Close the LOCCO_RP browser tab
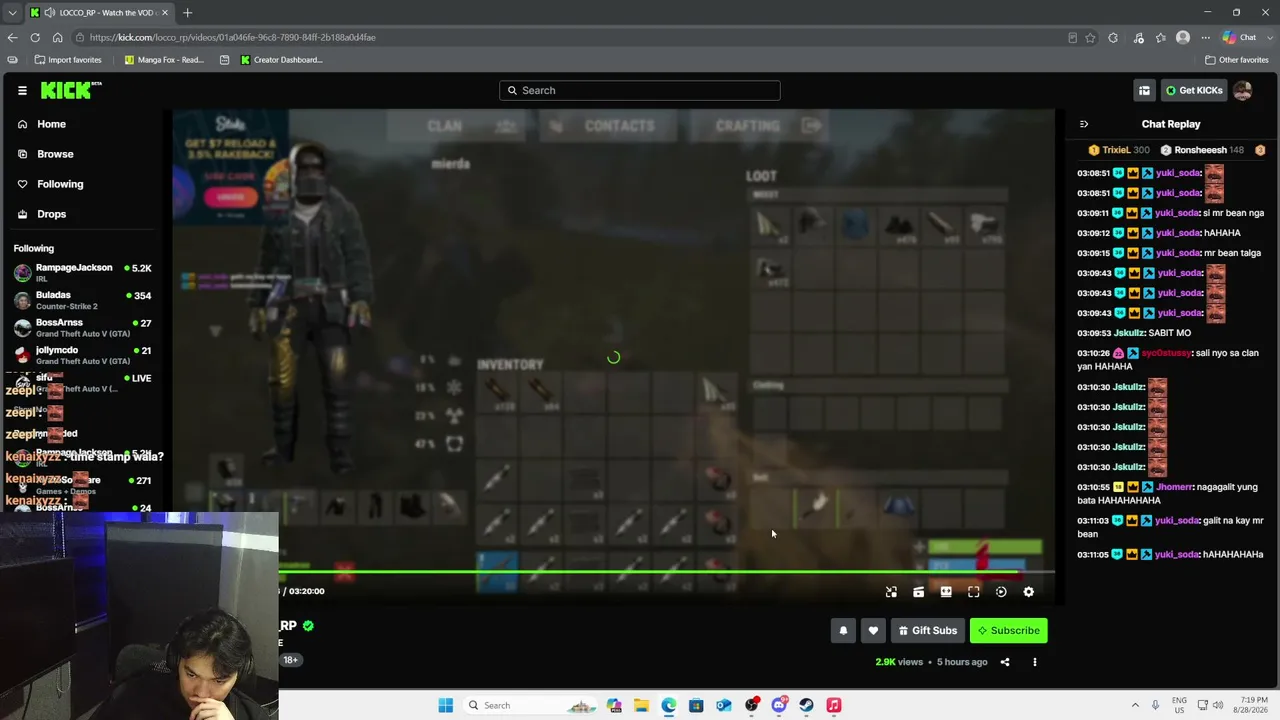1280x720 pixels. click(165, 13)
